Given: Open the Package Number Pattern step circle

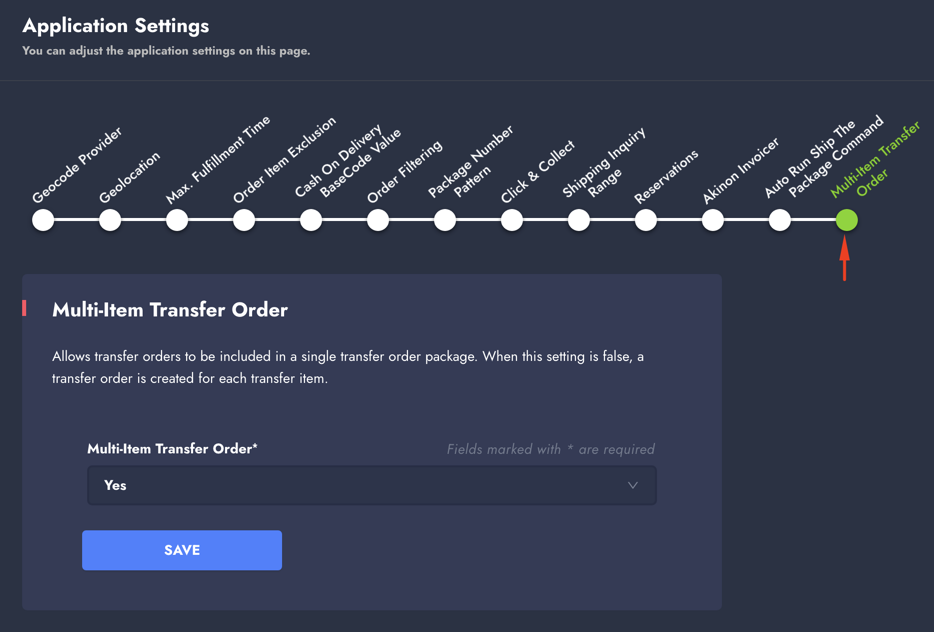Looking at the screenshot, I should pyautogui.click(x=445, y=220).
